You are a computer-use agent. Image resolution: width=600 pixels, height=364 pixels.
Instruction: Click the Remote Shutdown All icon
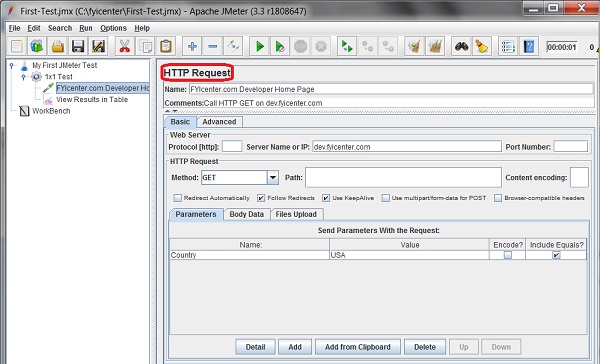[388, 47]
